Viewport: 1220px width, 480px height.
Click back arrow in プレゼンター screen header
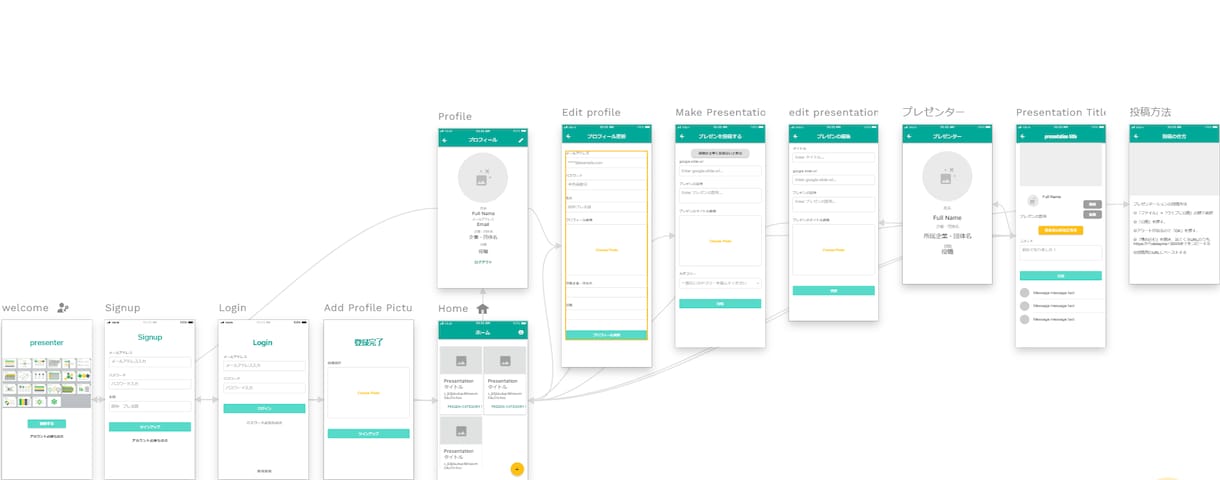tap(910, 136)
